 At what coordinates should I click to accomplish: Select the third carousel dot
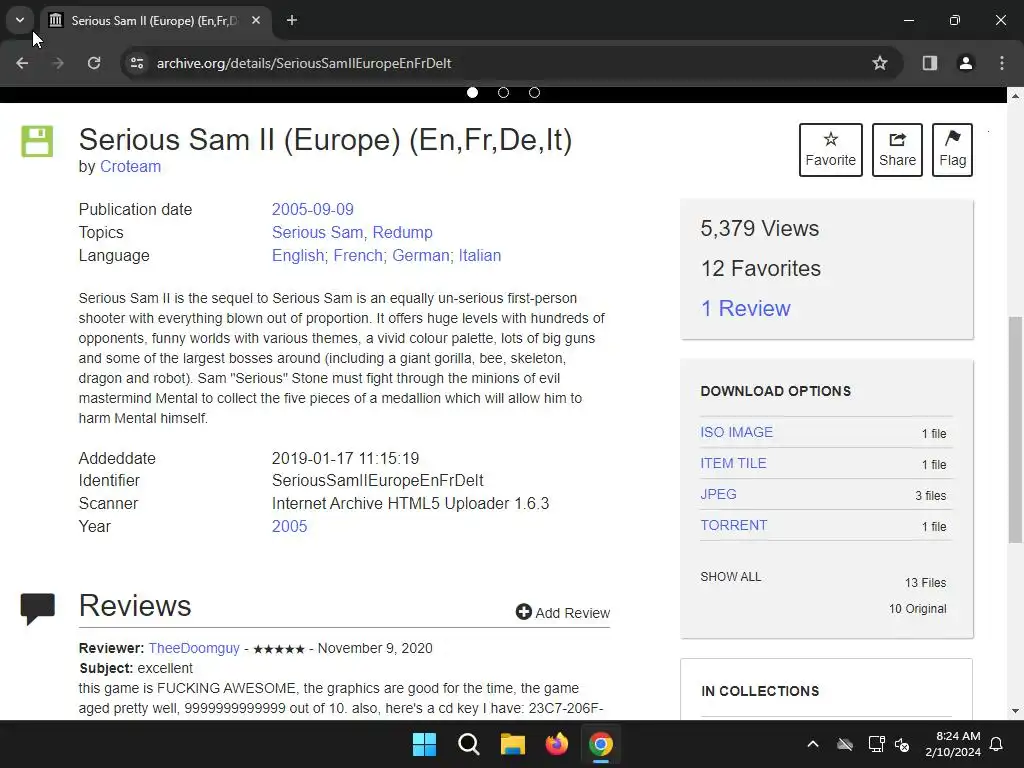(x=534, y=93)
